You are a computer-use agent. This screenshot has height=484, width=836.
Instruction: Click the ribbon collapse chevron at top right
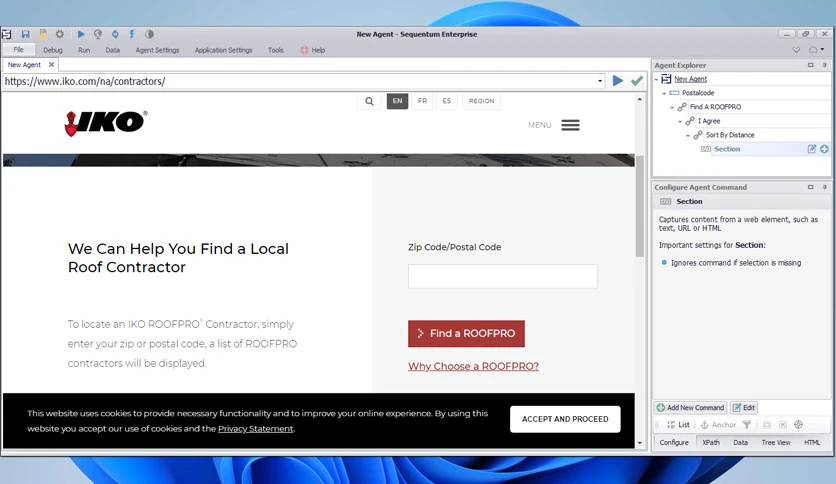[x=796, y=50]
